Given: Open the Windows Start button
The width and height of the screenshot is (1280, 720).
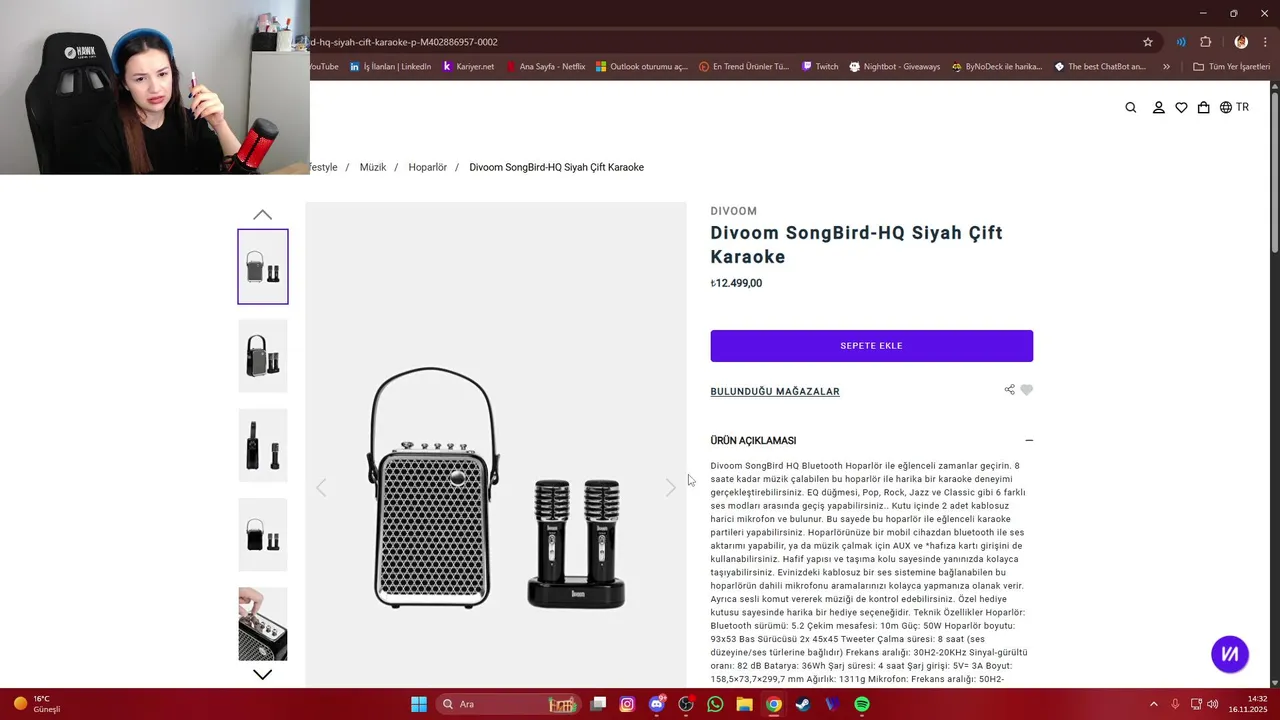Looking at the screenshot, I should point(419,704).
